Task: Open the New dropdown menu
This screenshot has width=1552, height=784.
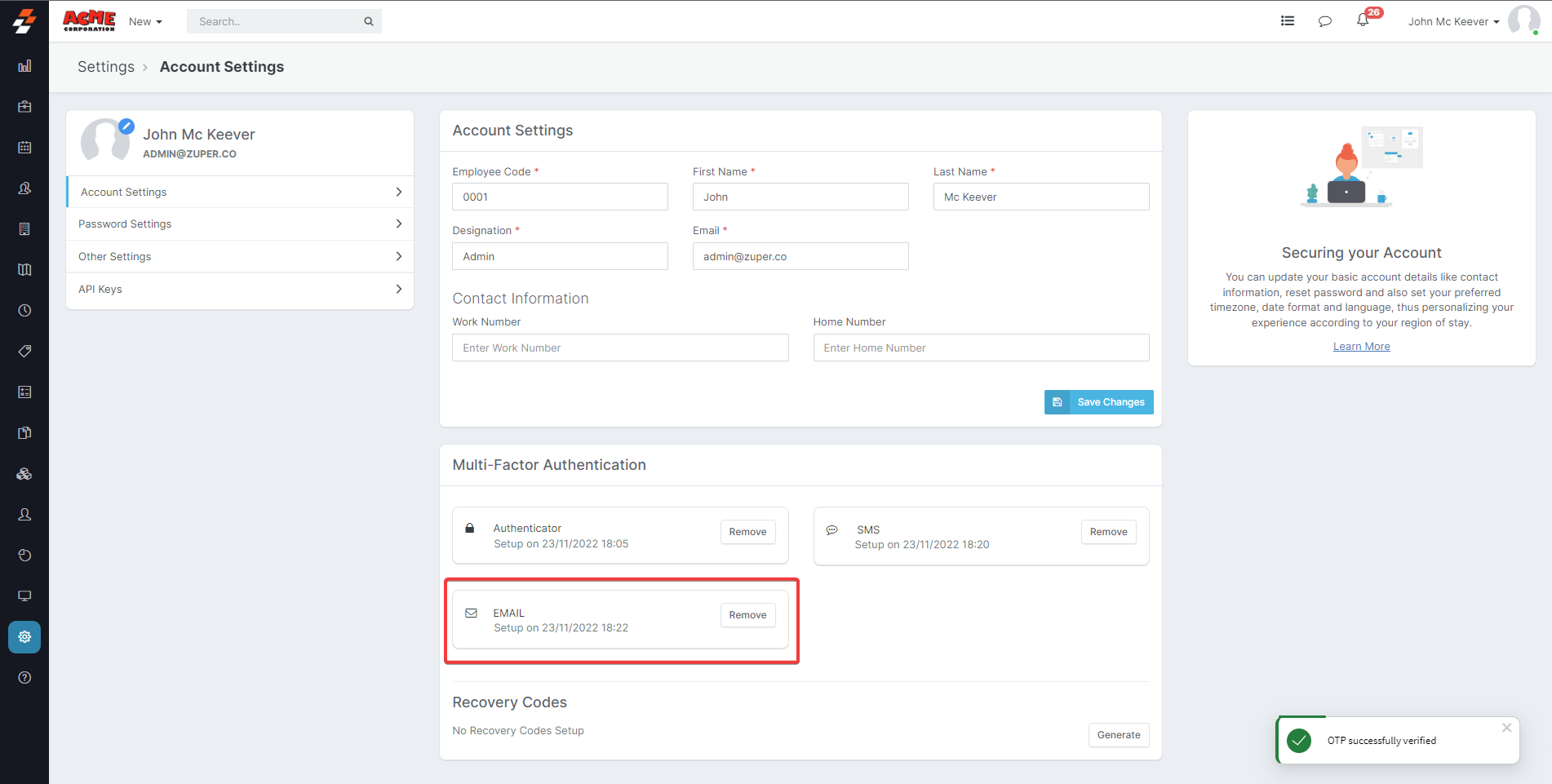Action: pyautogui.click(x=145, y=22)
